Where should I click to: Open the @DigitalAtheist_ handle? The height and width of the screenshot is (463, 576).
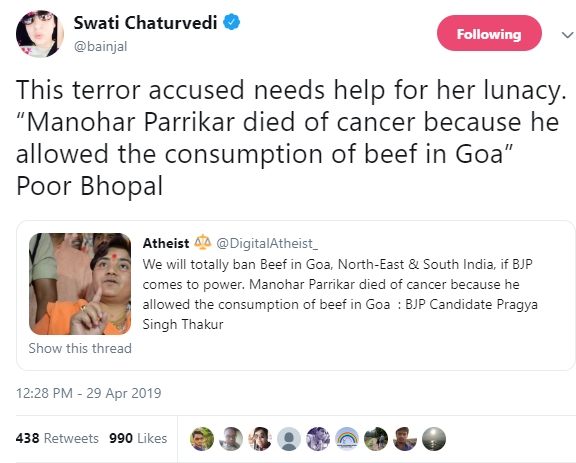coord(267,243)
